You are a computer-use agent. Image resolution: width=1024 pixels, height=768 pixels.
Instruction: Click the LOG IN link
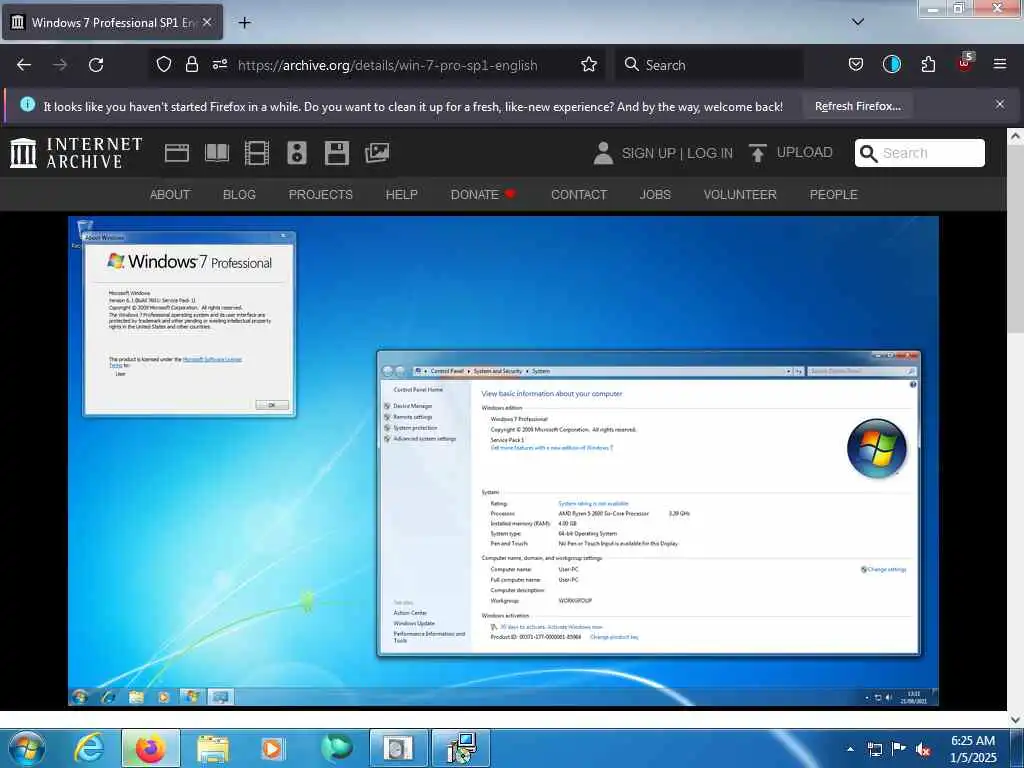tap(710, 153)
